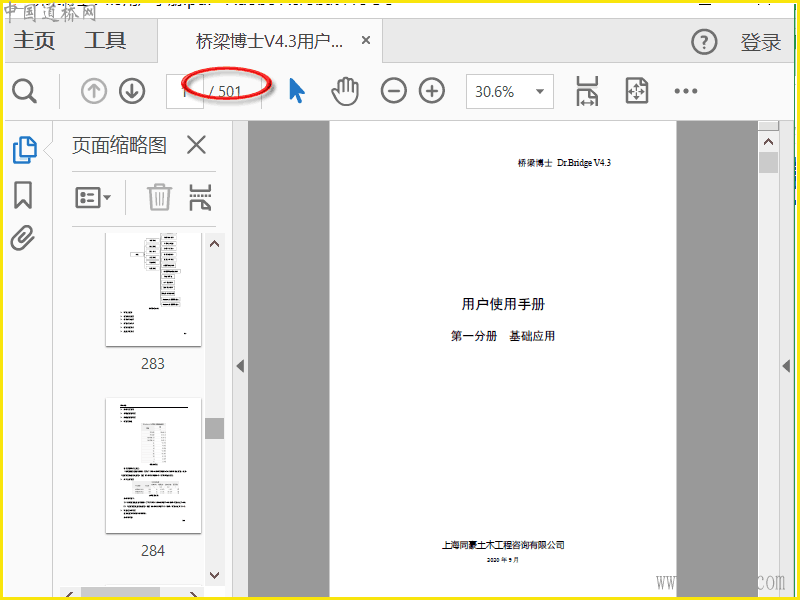Close the 桥梁博士V4.3用户 document tab

click(x=366, y=40)
